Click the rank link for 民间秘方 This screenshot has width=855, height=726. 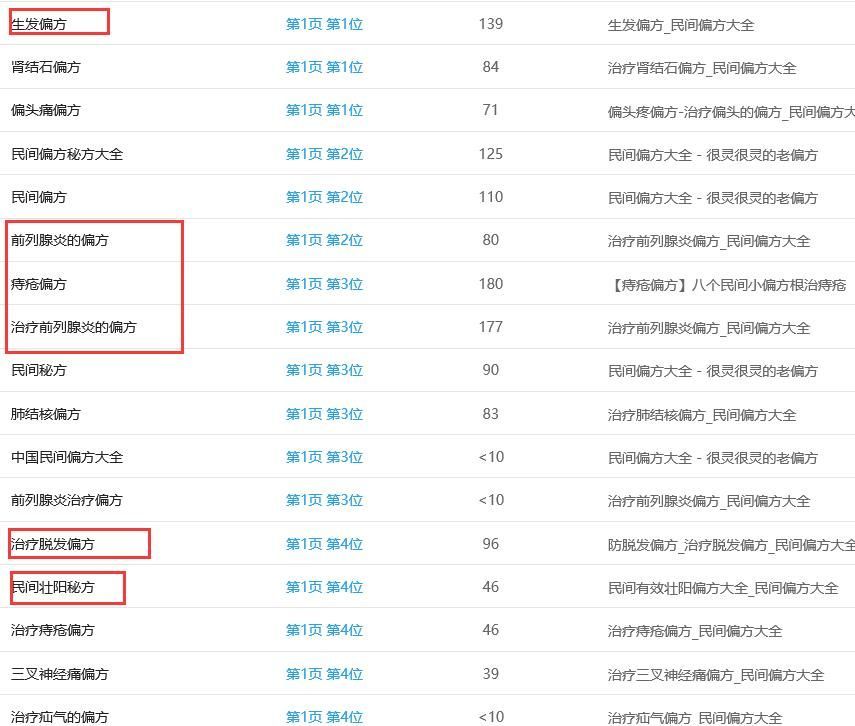pos(324,370)
